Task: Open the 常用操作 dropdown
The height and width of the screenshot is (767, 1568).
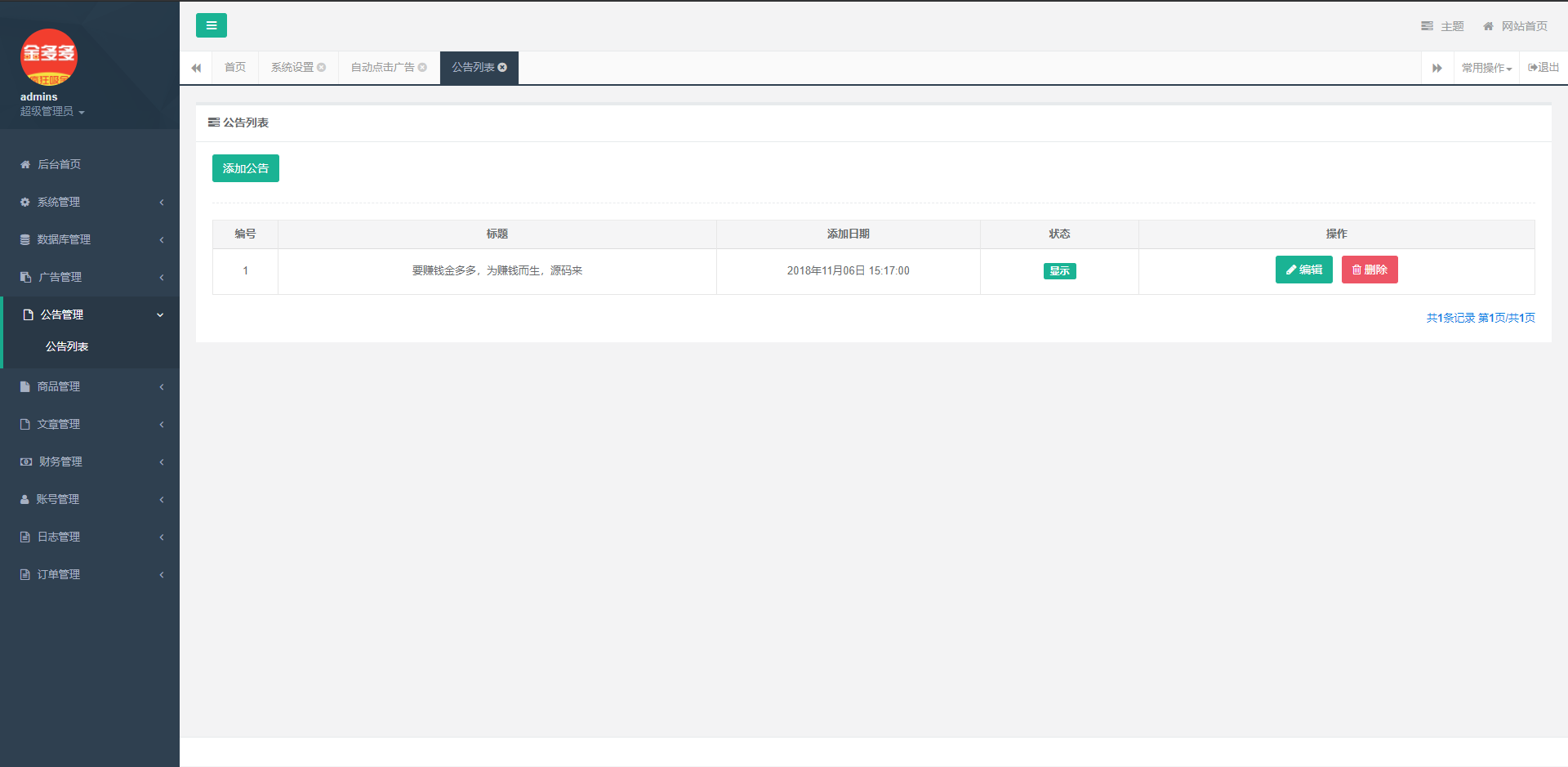Action: 1486,68
